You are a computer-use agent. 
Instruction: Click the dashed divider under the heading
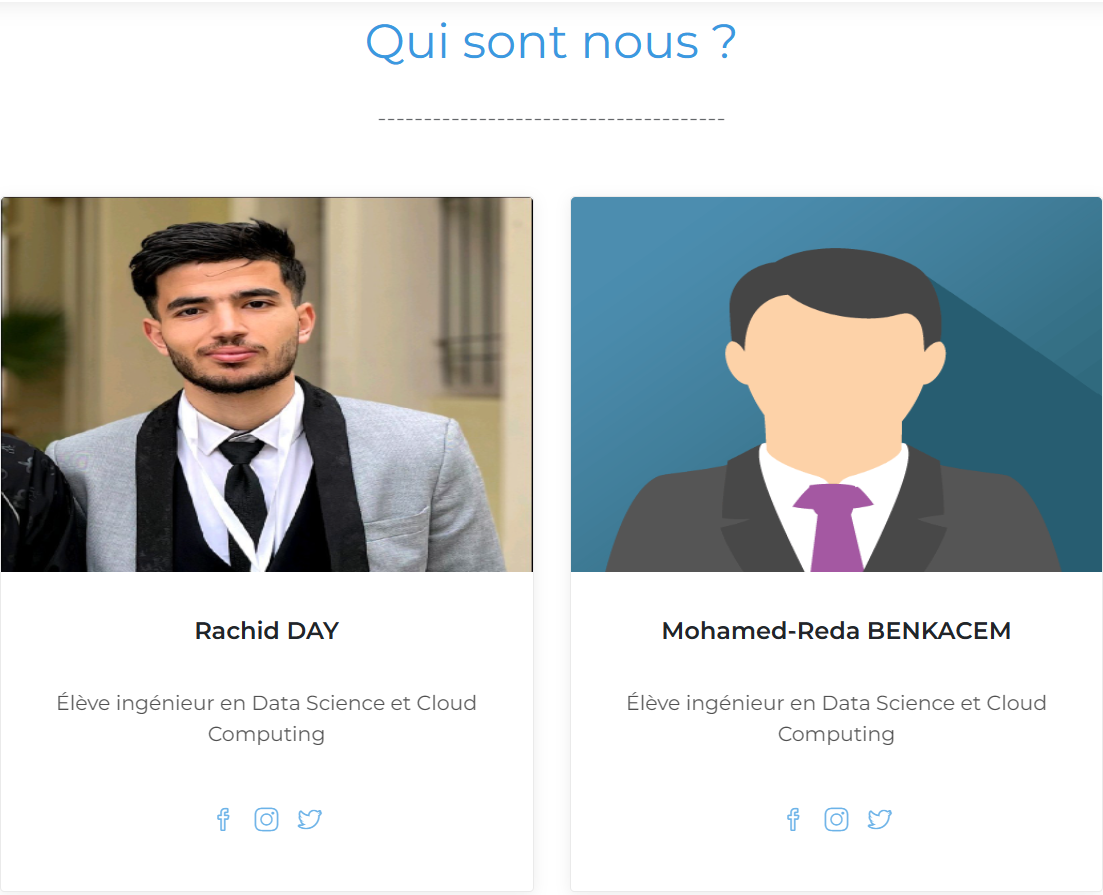click(x=551, y=118)
